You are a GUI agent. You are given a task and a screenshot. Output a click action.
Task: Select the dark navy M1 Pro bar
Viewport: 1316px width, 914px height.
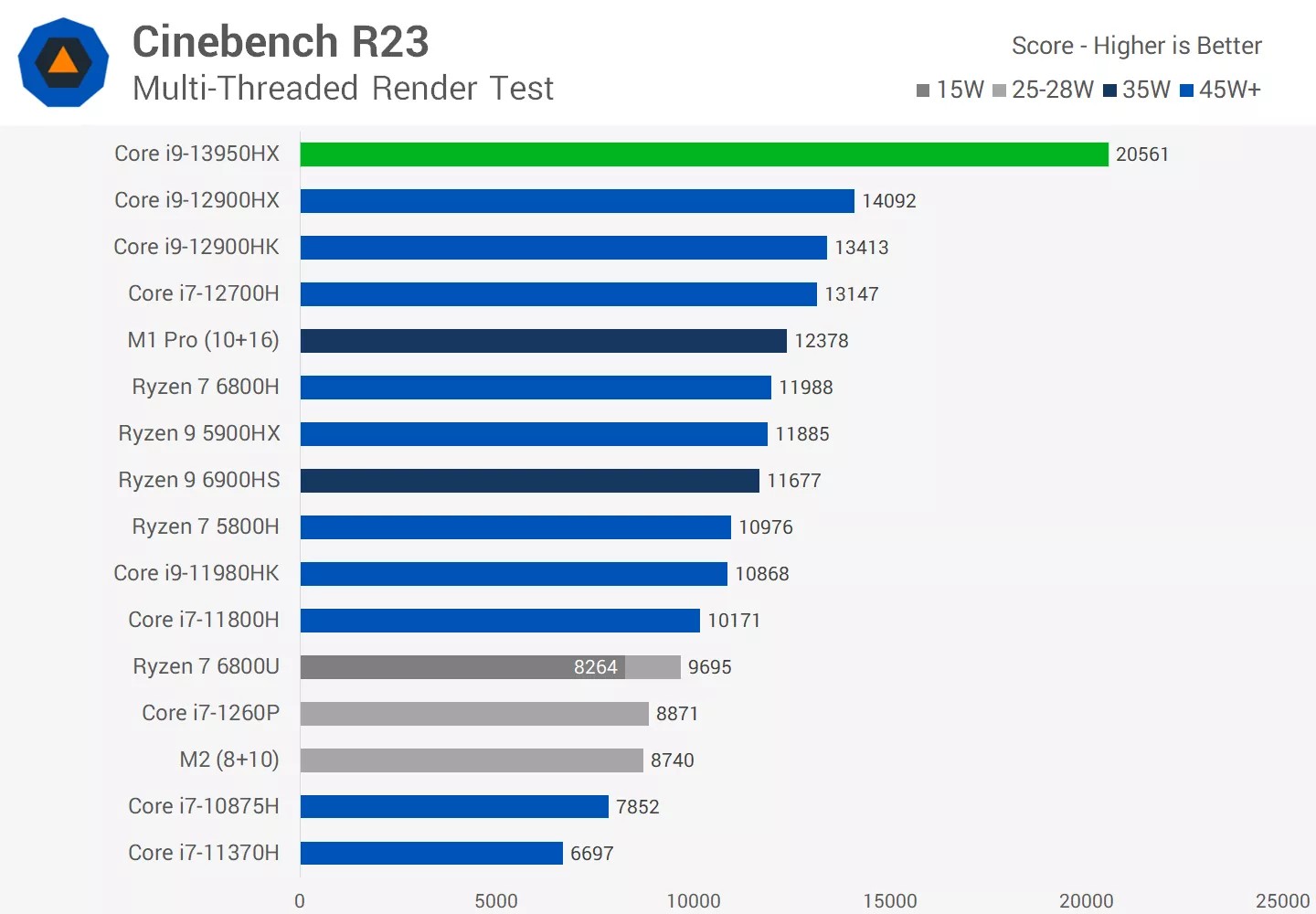tap(543, 341)
